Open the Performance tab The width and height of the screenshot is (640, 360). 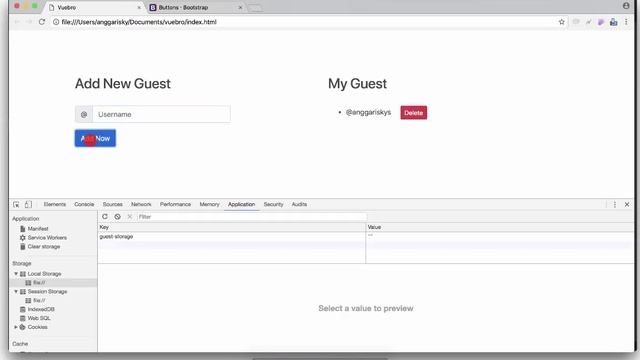[176, 204]
